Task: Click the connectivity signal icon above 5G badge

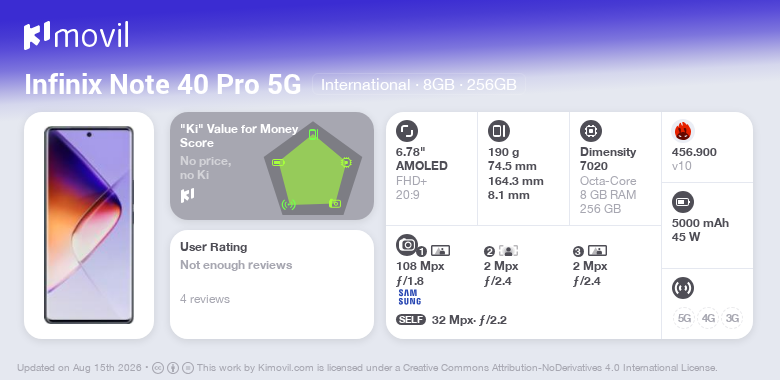Action: click(x=682, y=288)
